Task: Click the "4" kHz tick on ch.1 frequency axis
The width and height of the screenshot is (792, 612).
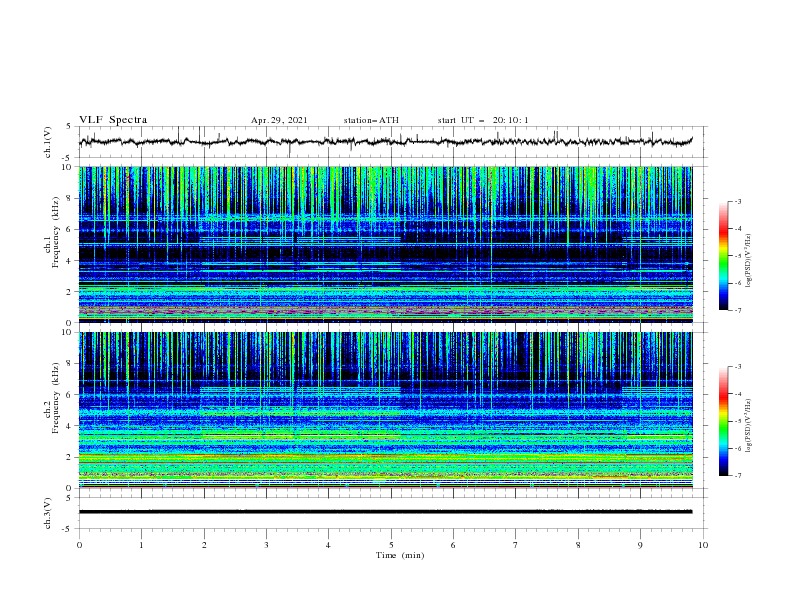Action: [x=70, y=261]
